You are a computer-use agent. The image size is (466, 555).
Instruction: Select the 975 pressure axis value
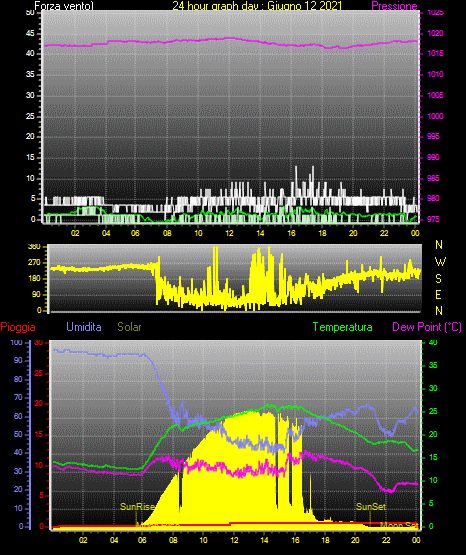click(433, 219)
